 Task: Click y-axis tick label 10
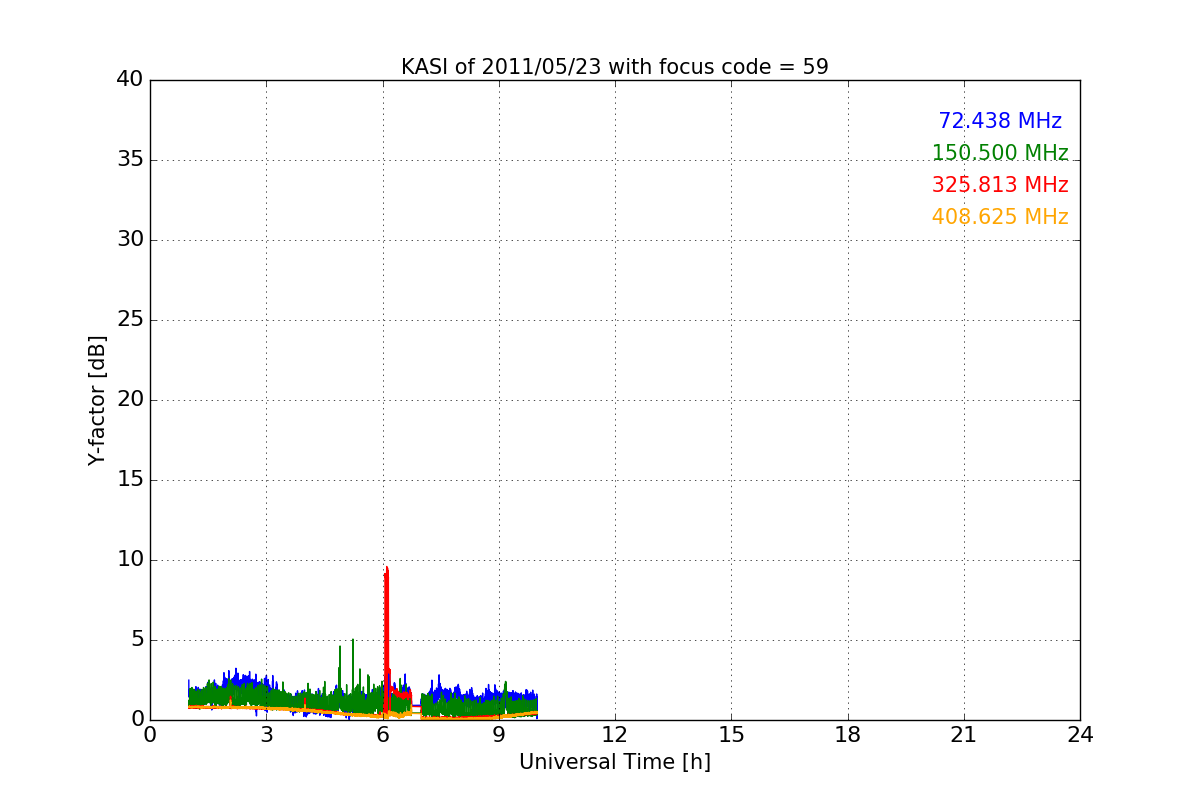pyautogui.click(x=129, y=560)
